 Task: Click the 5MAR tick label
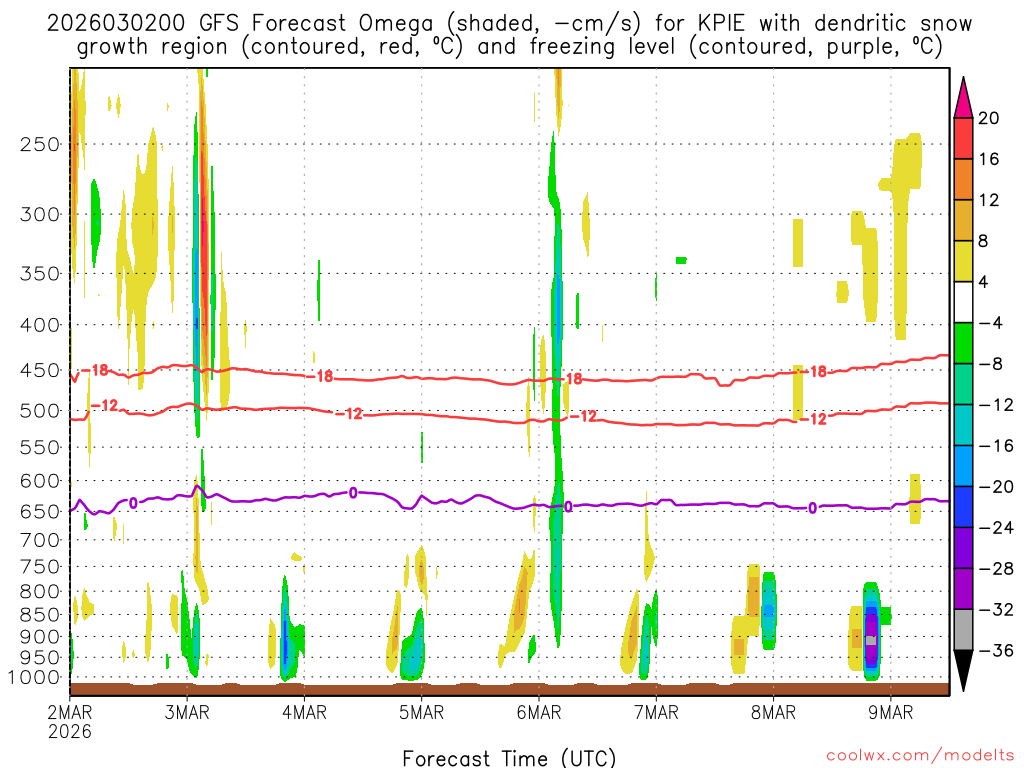[421, 712]
